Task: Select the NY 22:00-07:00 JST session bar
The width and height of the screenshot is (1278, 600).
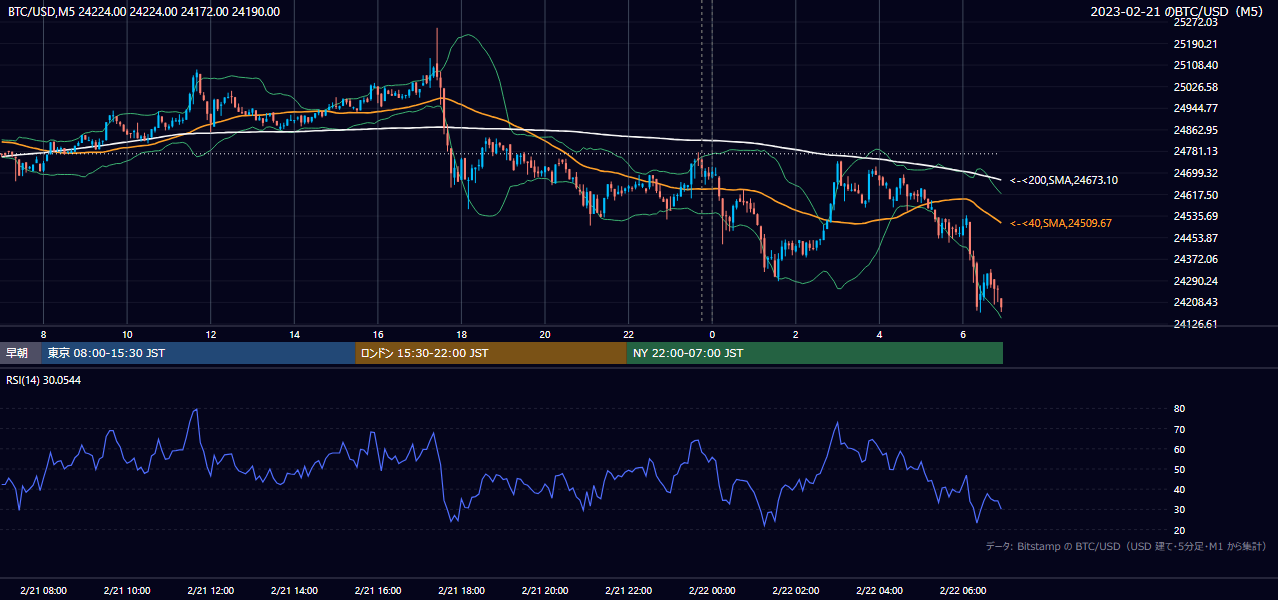Action: (814, 353)
